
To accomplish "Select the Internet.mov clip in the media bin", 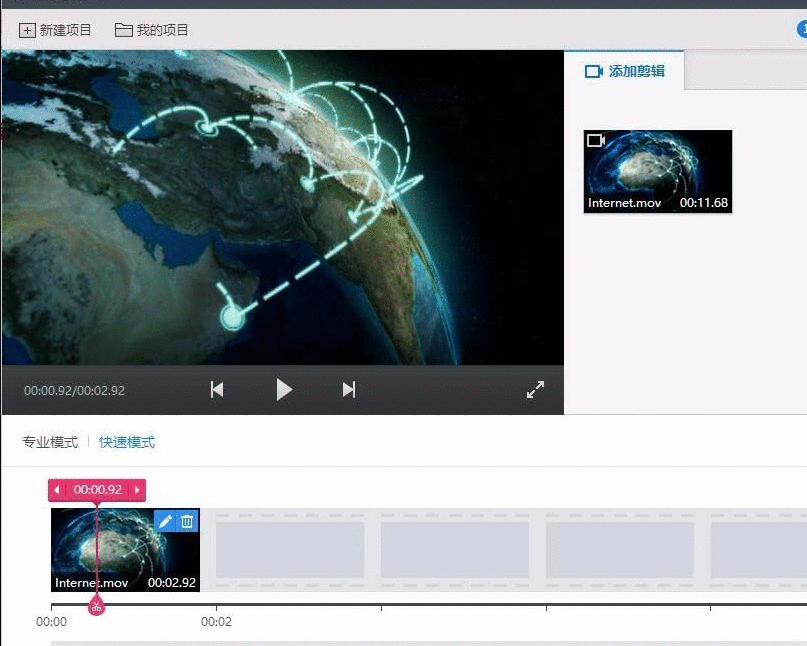I will click(x=657, y=170).
